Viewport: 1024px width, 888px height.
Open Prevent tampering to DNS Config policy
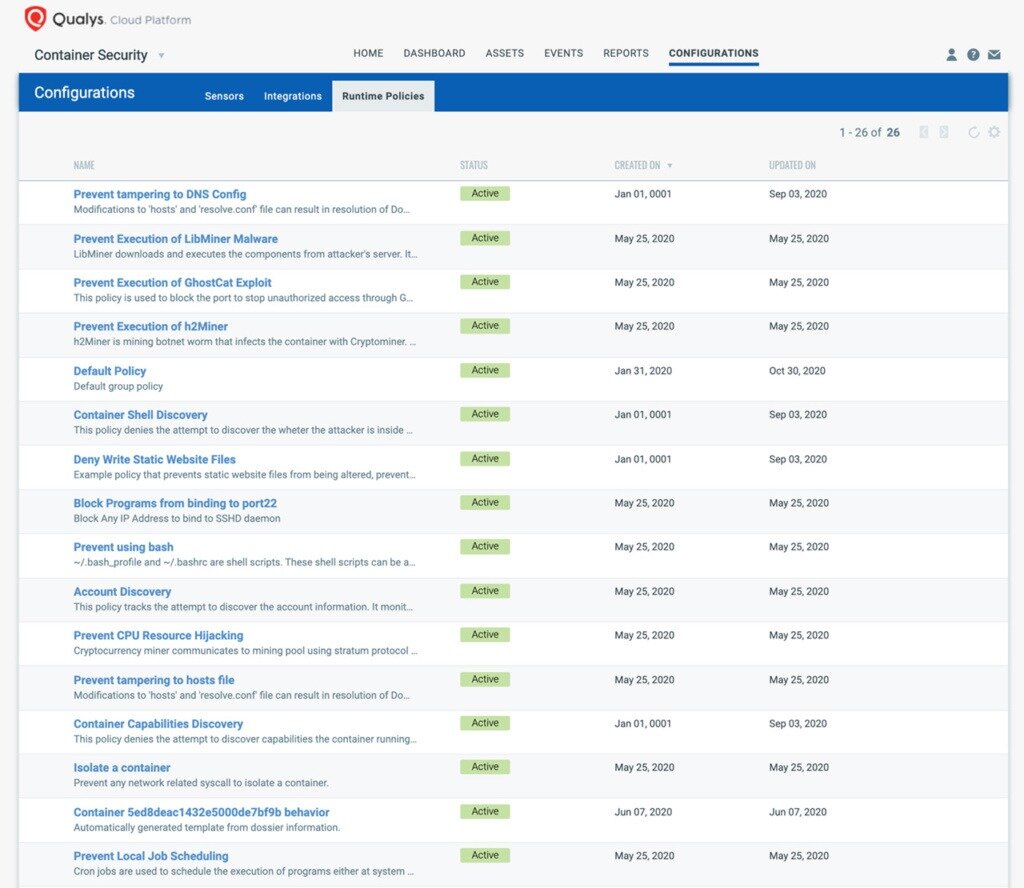coord(160,194)
